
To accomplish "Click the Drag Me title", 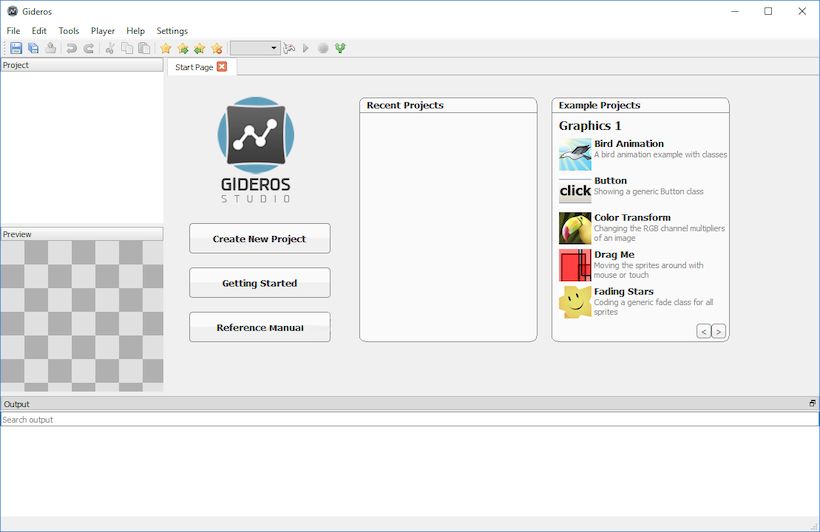I will (x=614, y=254).
